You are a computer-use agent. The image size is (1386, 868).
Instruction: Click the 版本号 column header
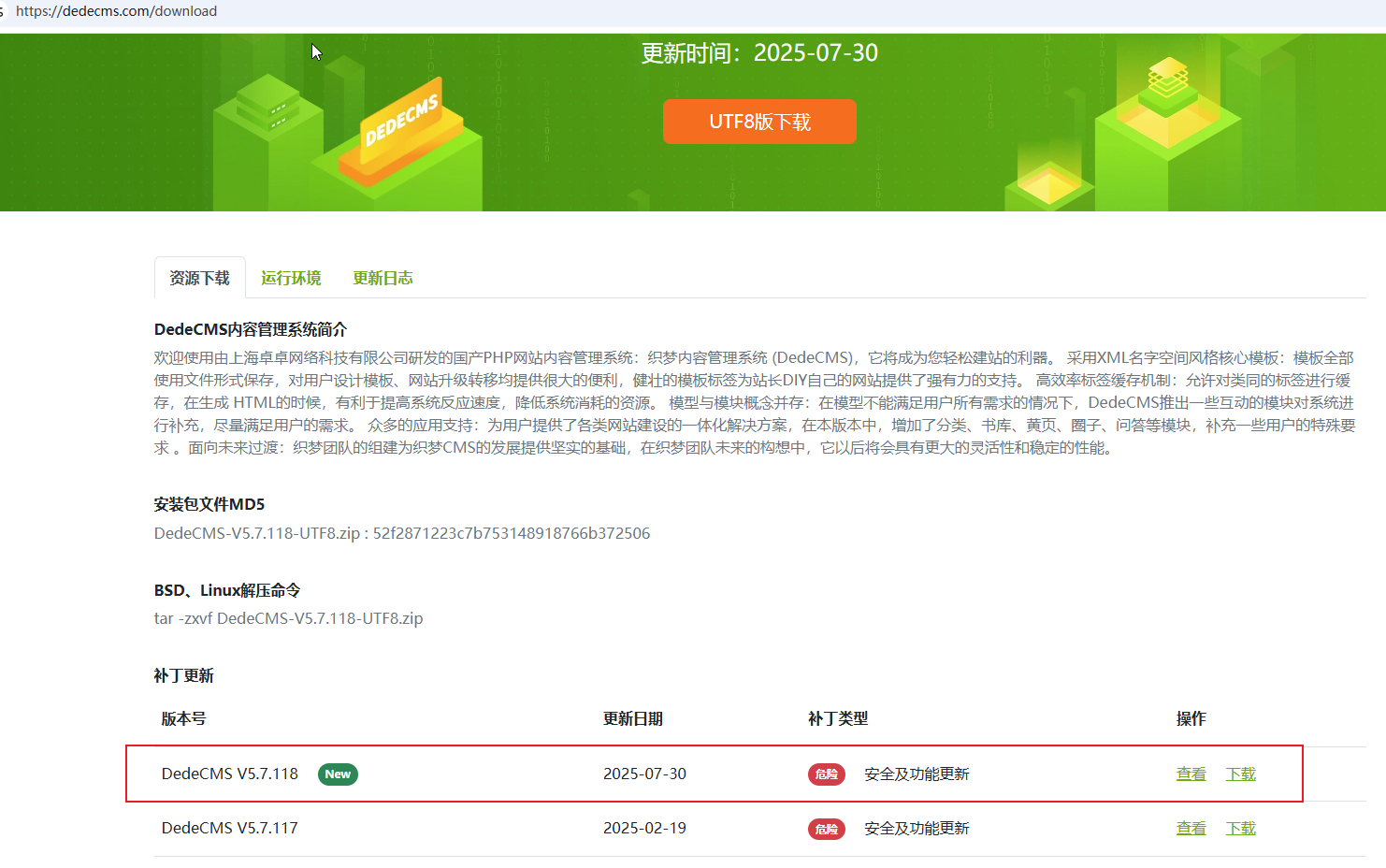click(183, 718)
